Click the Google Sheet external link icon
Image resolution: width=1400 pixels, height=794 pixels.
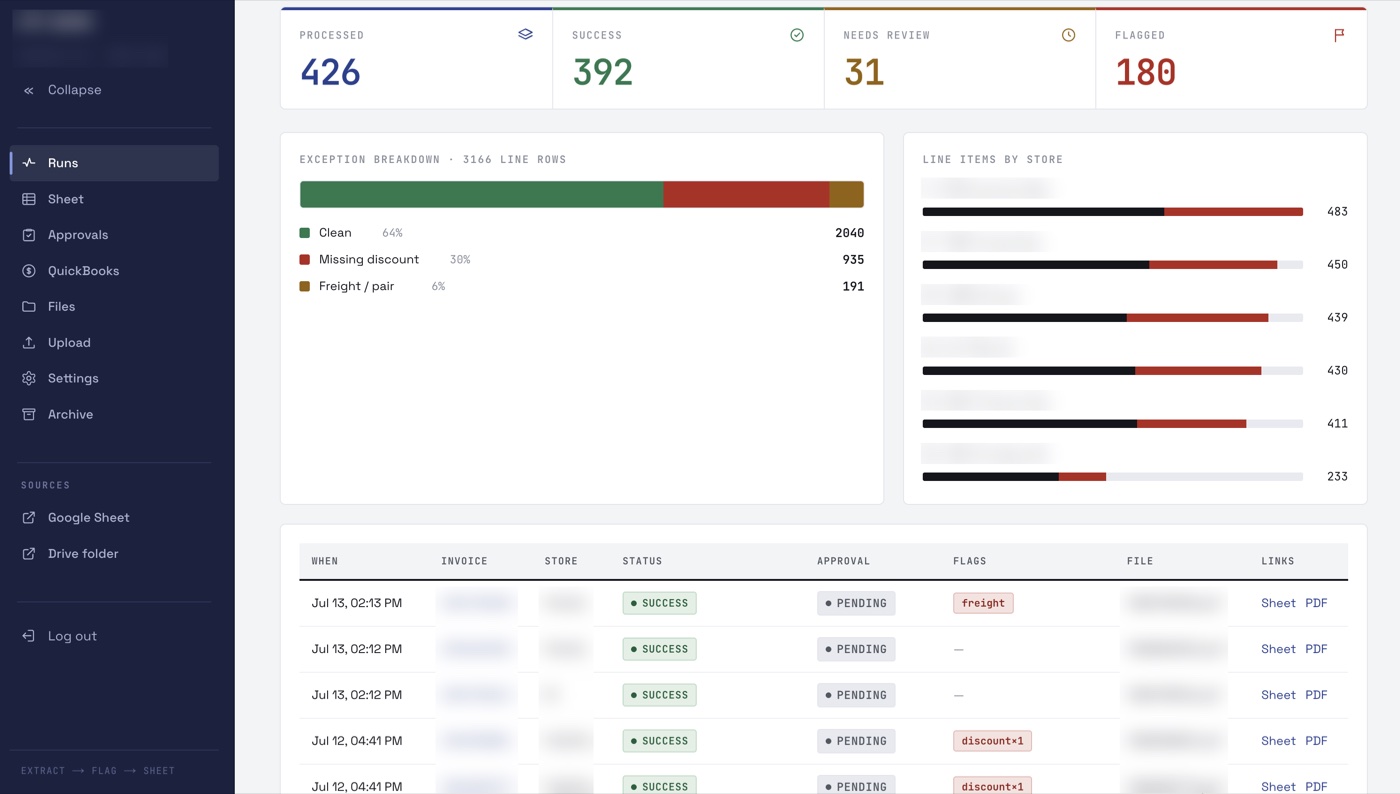29,518
